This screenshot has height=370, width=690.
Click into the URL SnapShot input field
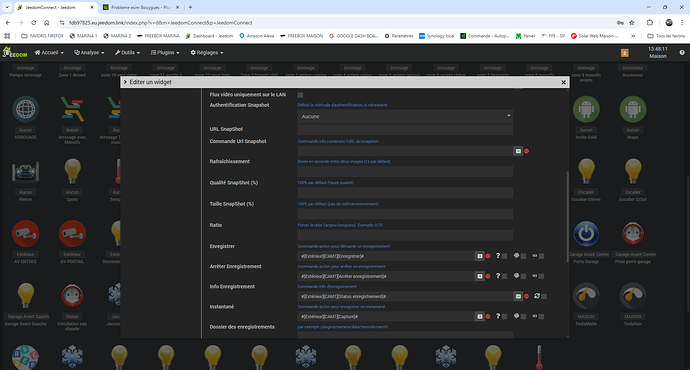coord(405,129)
